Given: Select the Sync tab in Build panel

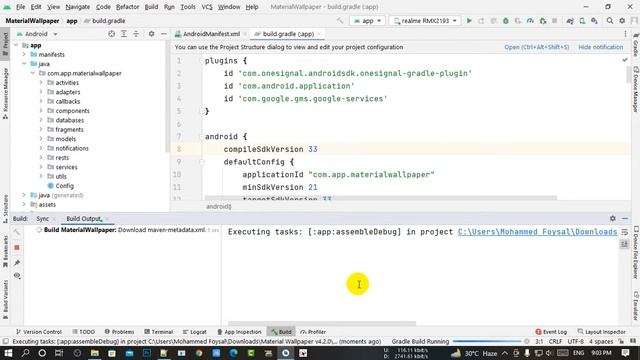Looking at the screenshot, I should (42, 219).
